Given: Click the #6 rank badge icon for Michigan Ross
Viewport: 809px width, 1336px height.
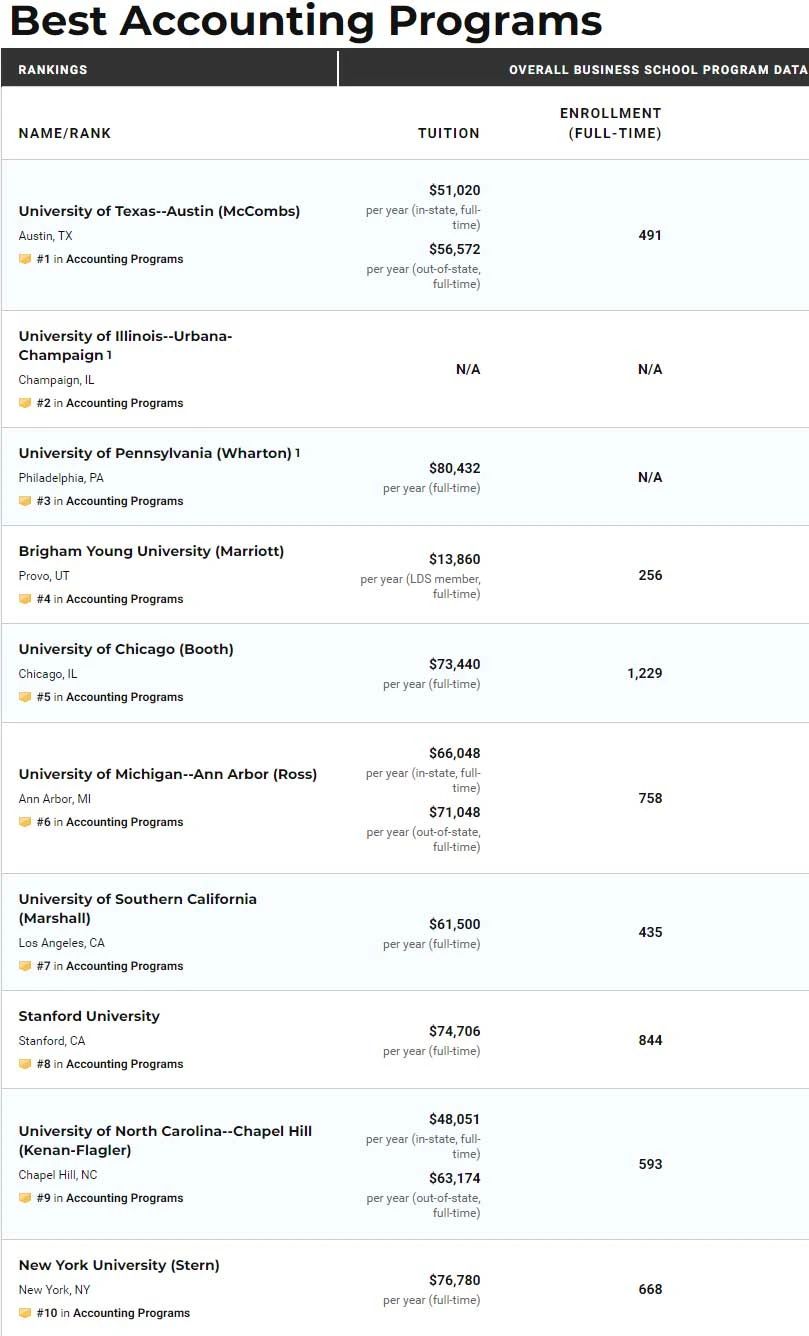Looking at the screenshot, I should click(25, 822).
